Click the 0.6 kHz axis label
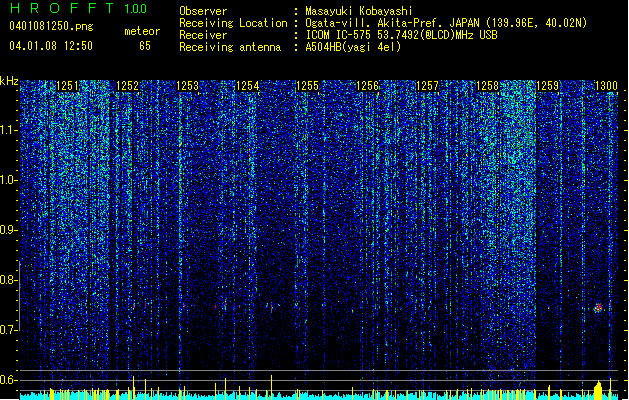The height and width of the screenshot is (400, 629). tap(9, 380)
